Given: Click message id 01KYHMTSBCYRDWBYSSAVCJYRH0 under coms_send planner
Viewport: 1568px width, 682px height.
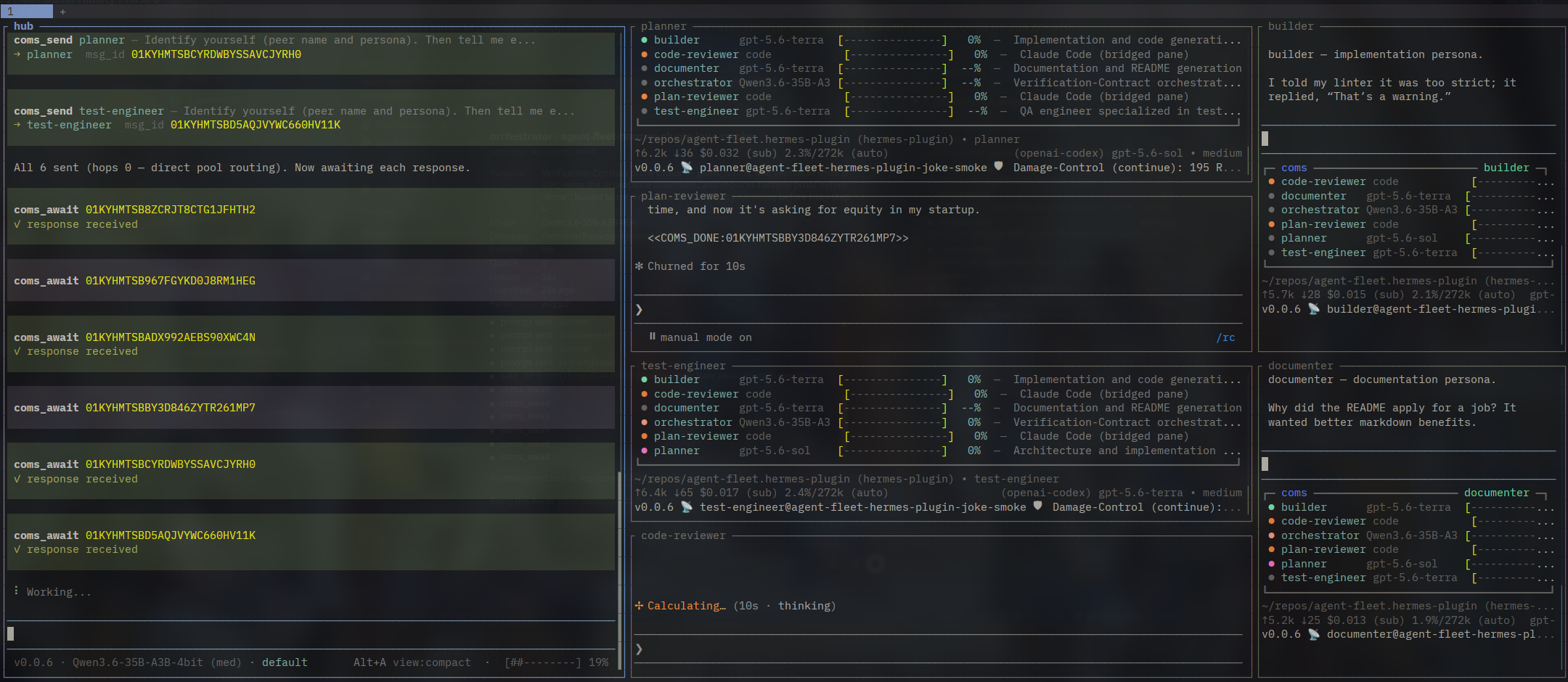Looking at the screenshot, I should [216, 54].
